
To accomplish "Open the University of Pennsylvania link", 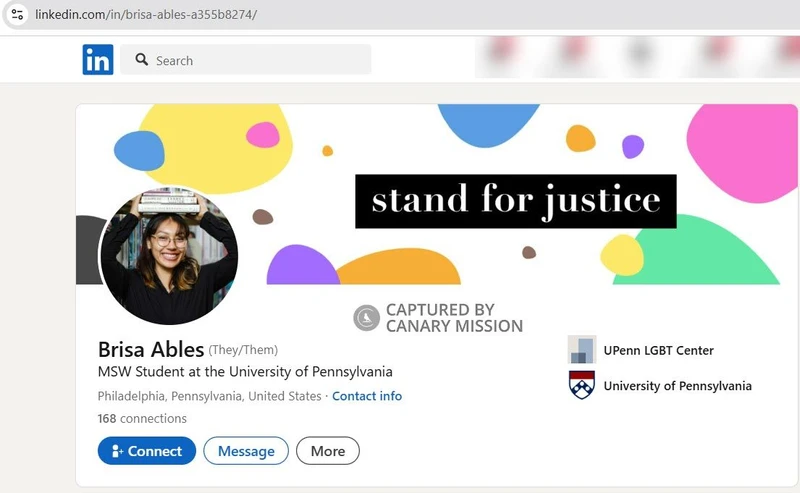I will point(678,386).
